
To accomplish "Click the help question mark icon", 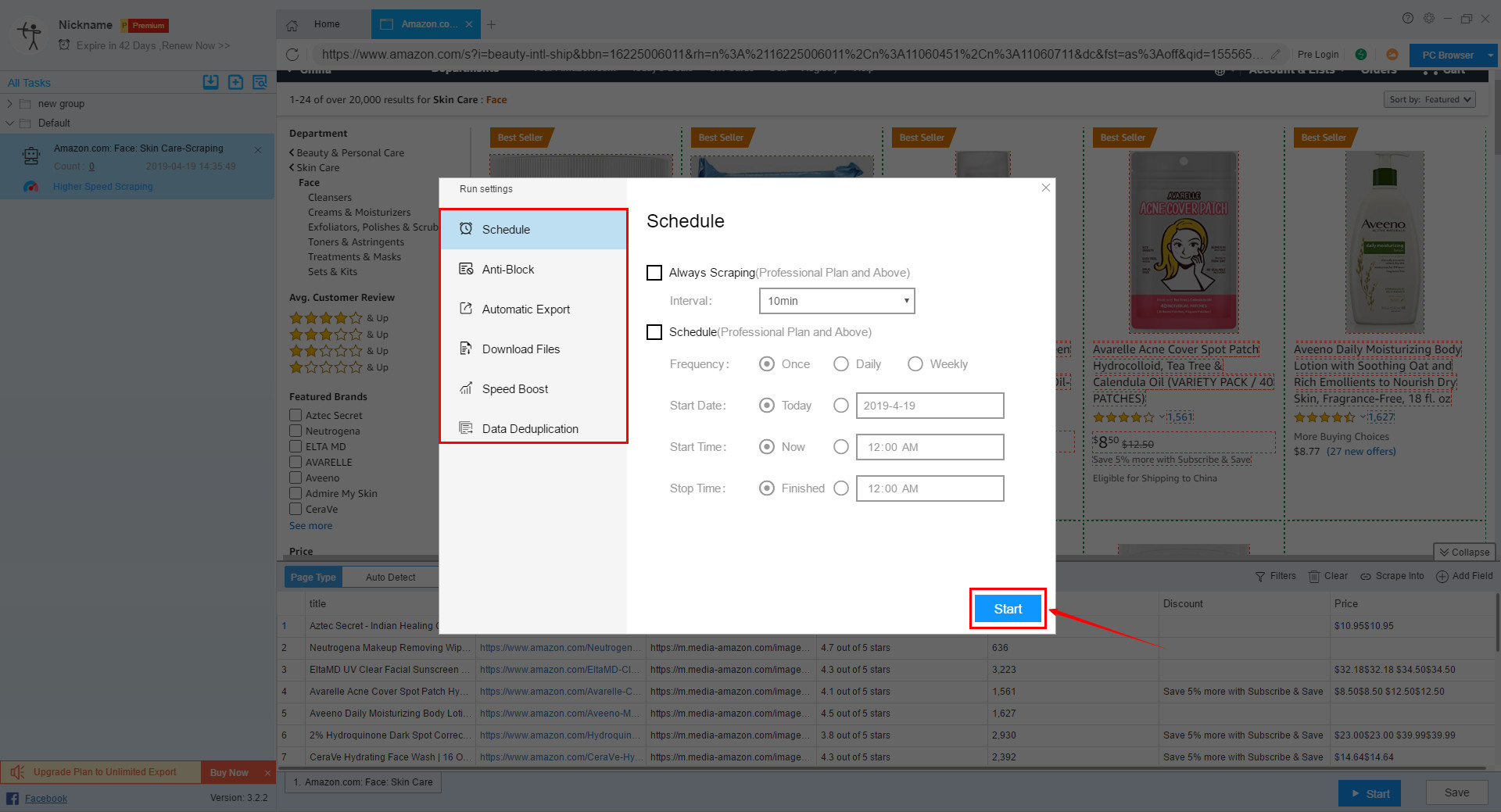I will click(1407, 18).
